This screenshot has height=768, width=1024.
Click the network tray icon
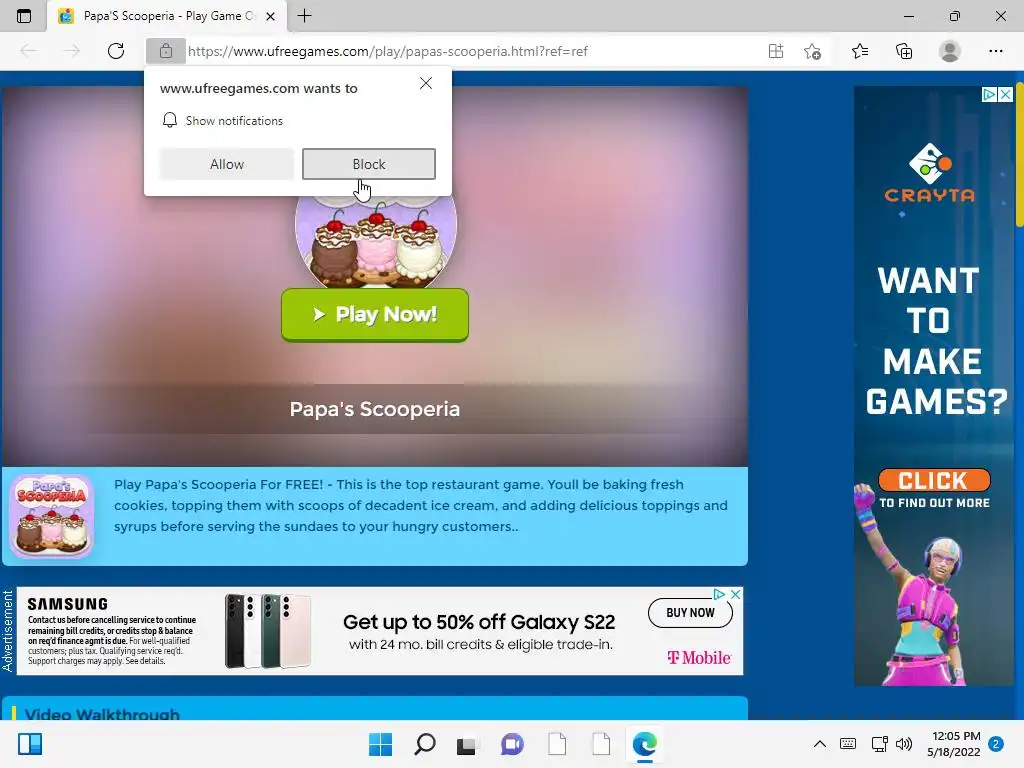879,744
